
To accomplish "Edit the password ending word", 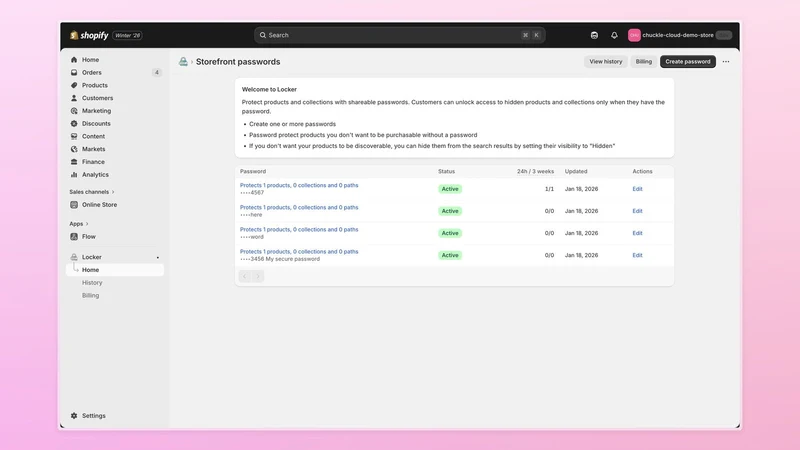I will point(637,233).
